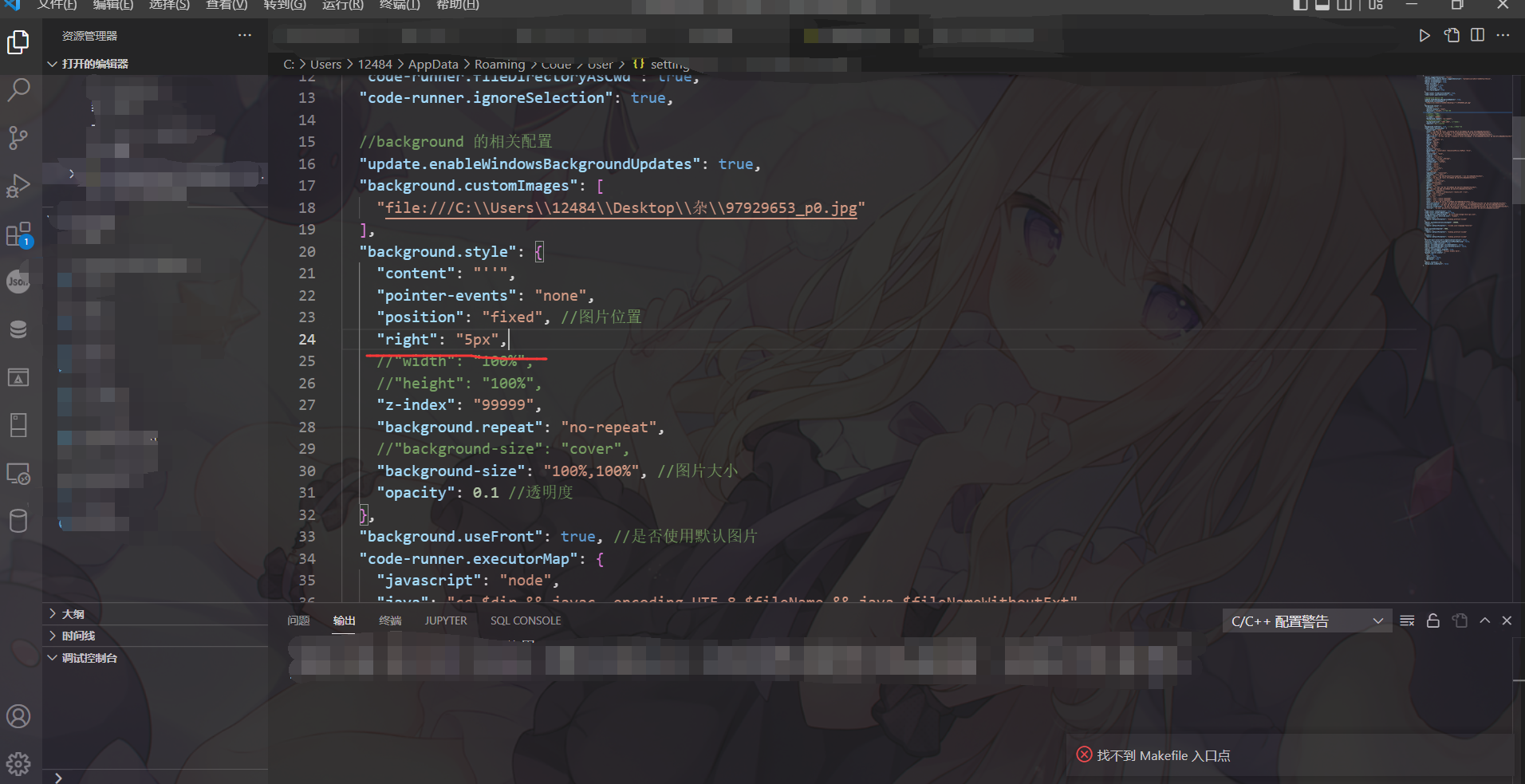Open the JSON extension icon in activity bar

[x=18, y=282]
